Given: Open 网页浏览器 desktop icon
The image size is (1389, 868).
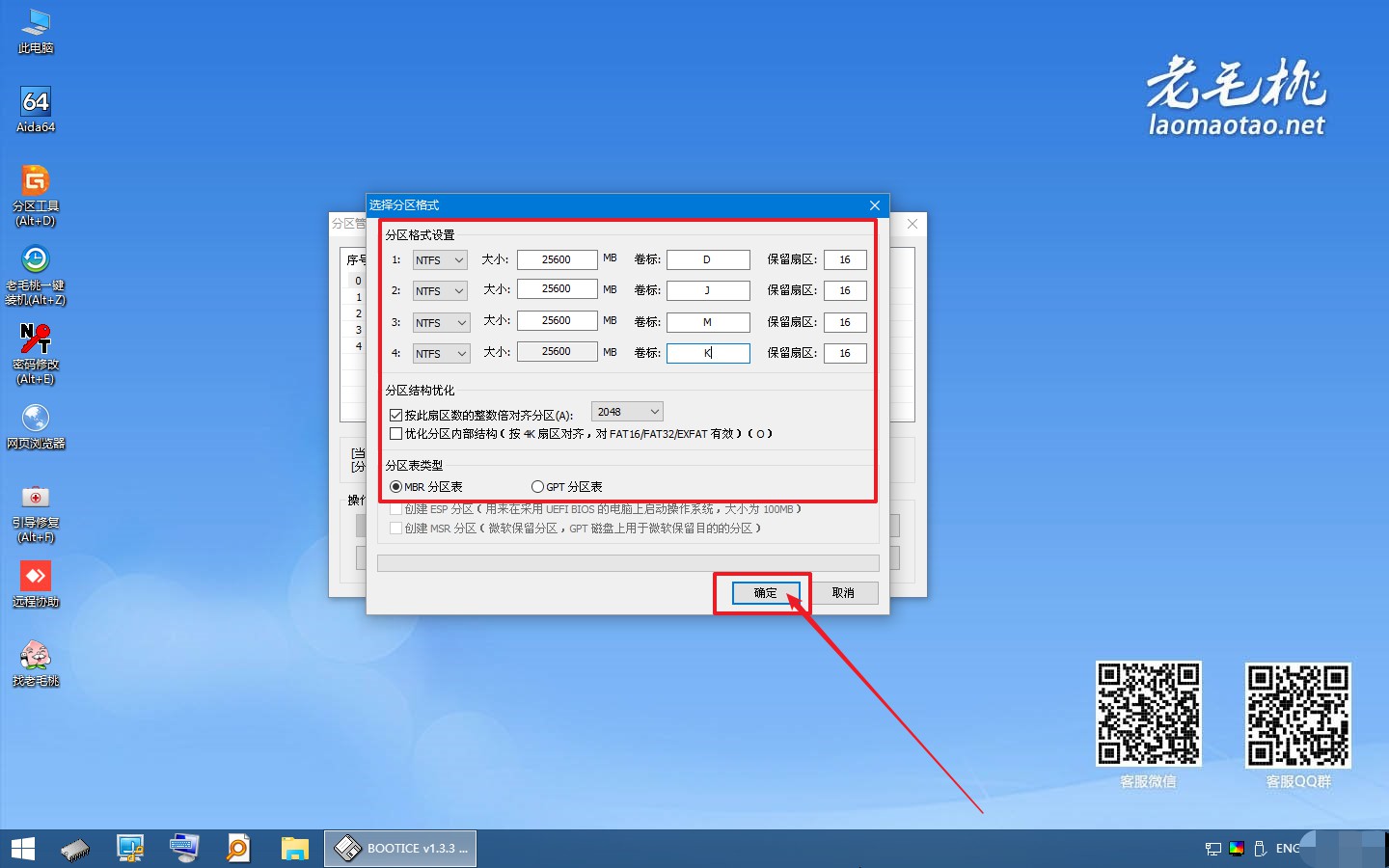Looking at the screenshot, I should (36, 426).
